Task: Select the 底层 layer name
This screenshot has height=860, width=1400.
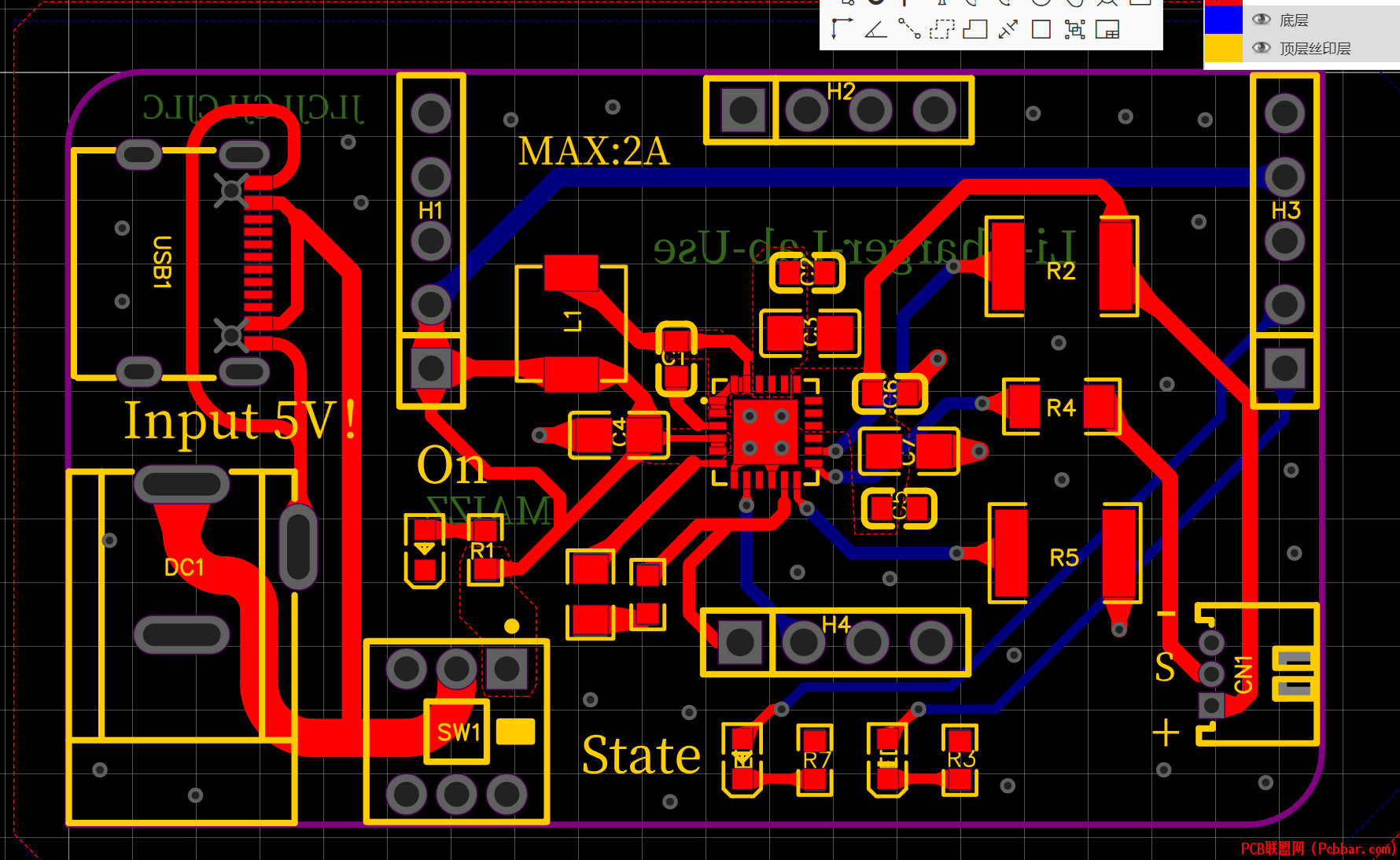Action: click(x=1294, y=20)
